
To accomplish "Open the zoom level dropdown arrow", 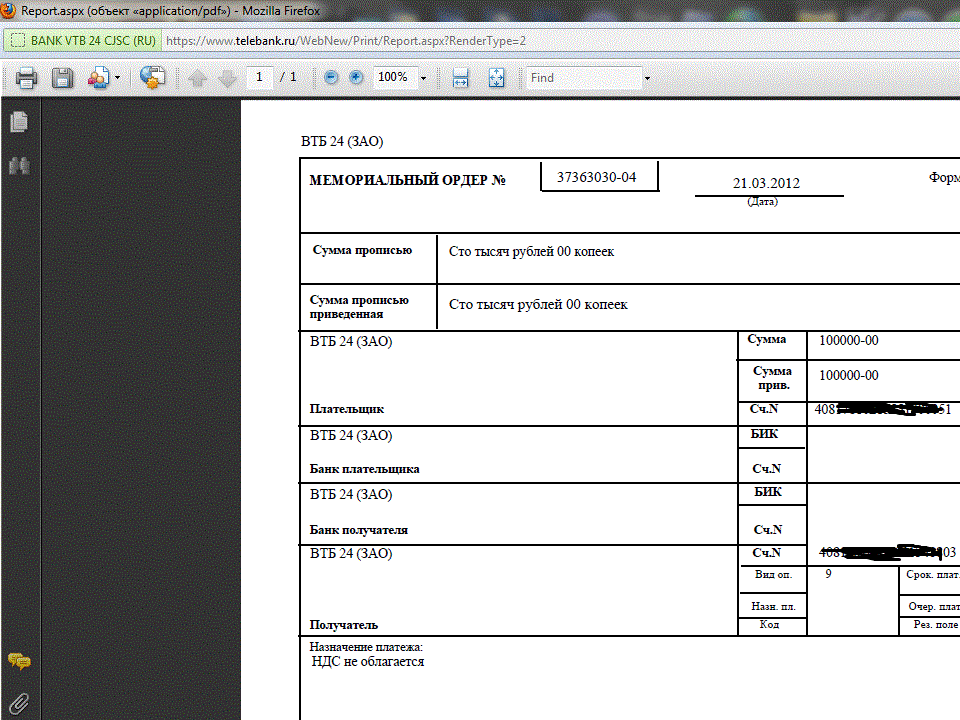I will tap(423, 78).
